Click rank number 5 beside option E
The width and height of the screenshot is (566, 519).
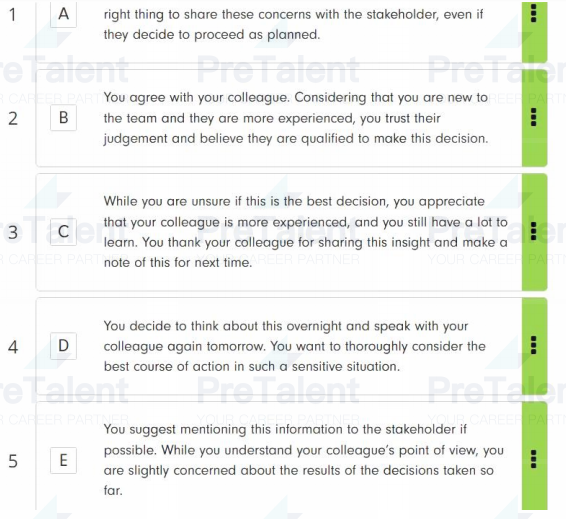pyautogui.click(x=13, y=461)
